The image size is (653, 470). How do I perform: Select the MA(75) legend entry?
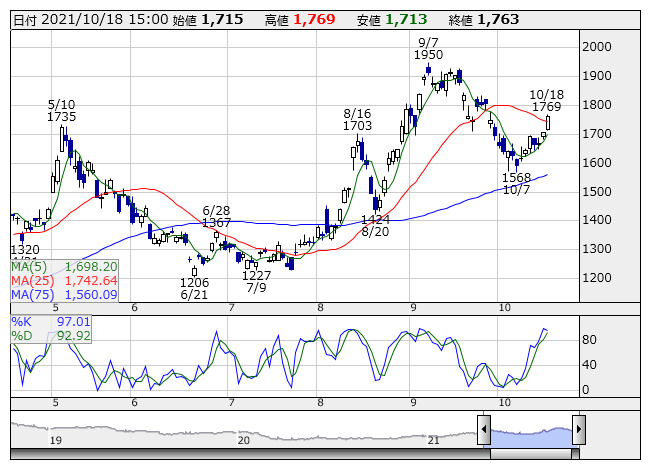click(x=64, y=295)
